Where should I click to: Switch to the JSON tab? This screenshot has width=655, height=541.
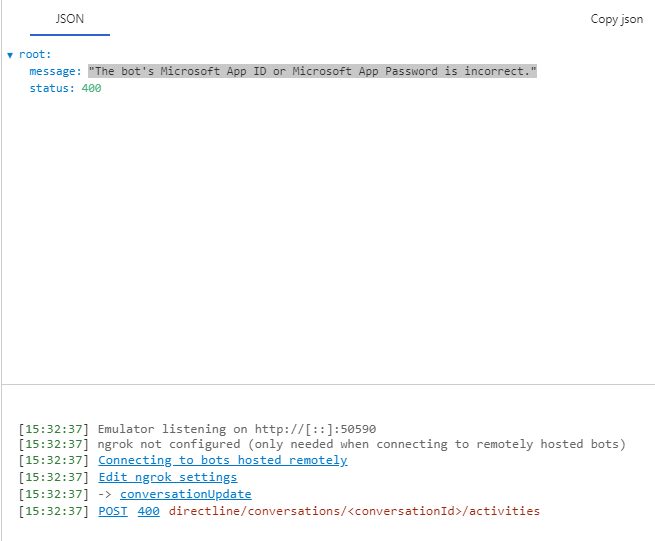70,19
